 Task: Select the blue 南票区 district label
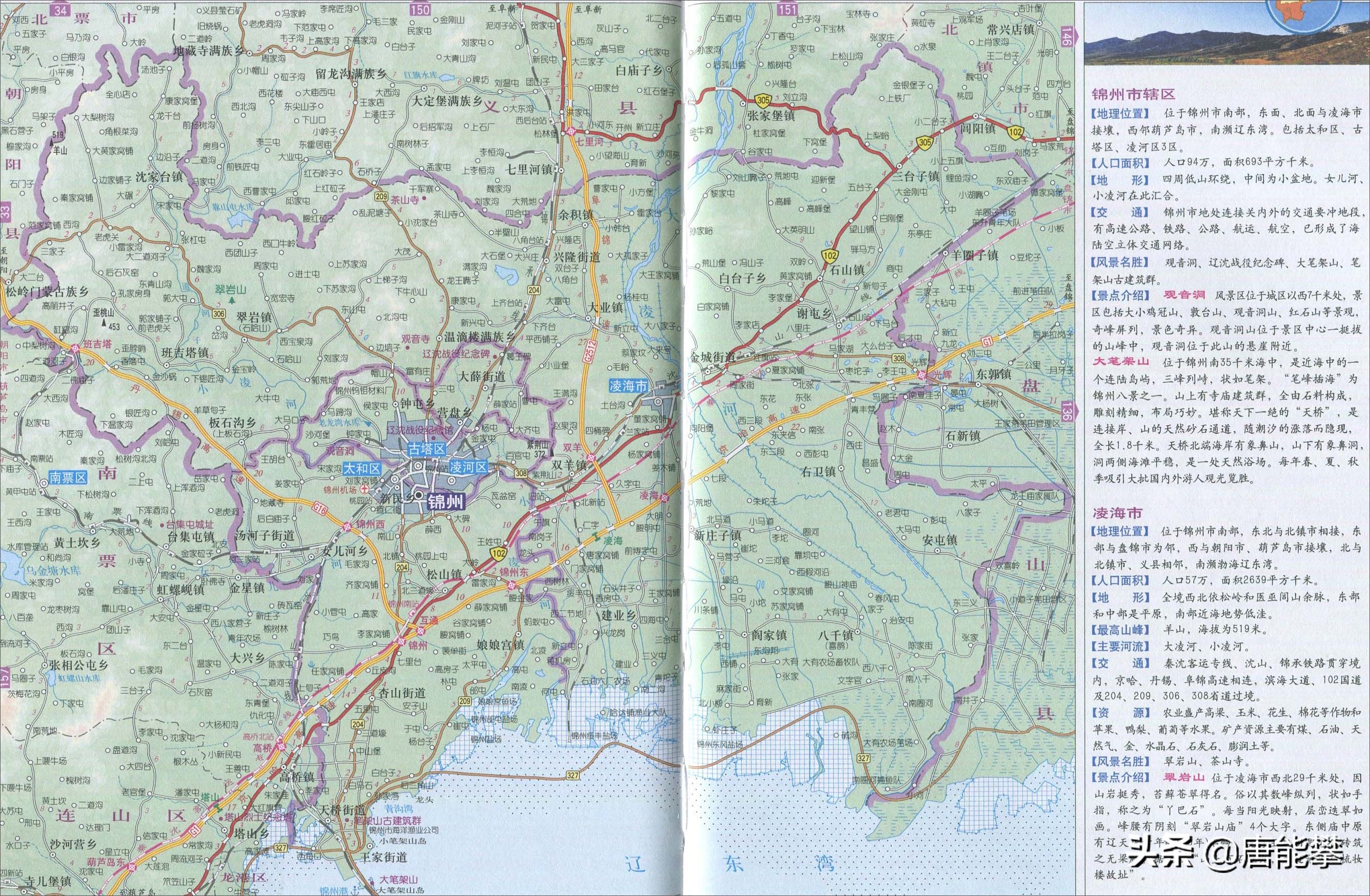click(x=68, y=478)
